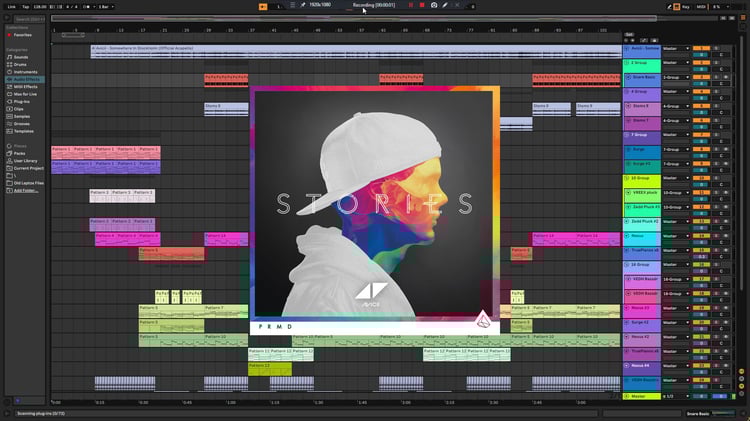The width and height of the screenshot is (750, 421).
Task: Open the Drums browser category
Action: 20,65
